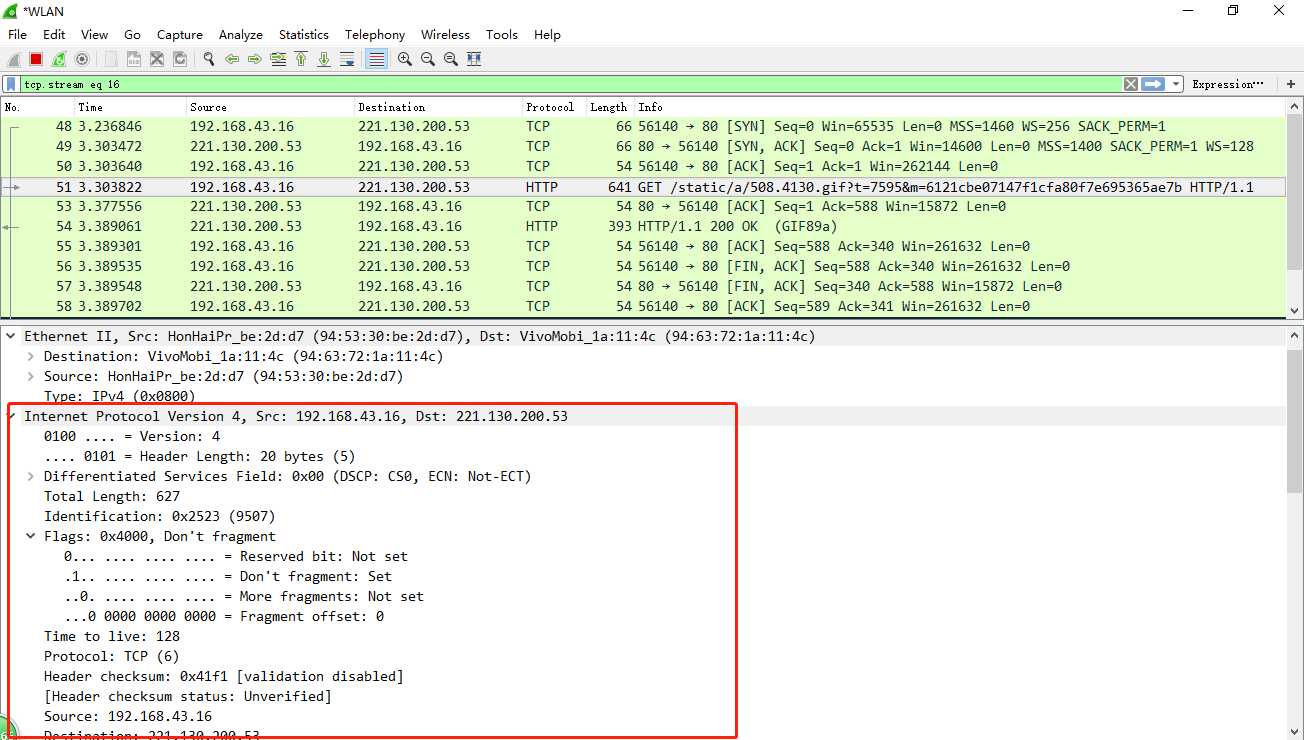Expand the Ethernet Source HonHaiPr node
1304x740 pixels.
tap(31, 376)
